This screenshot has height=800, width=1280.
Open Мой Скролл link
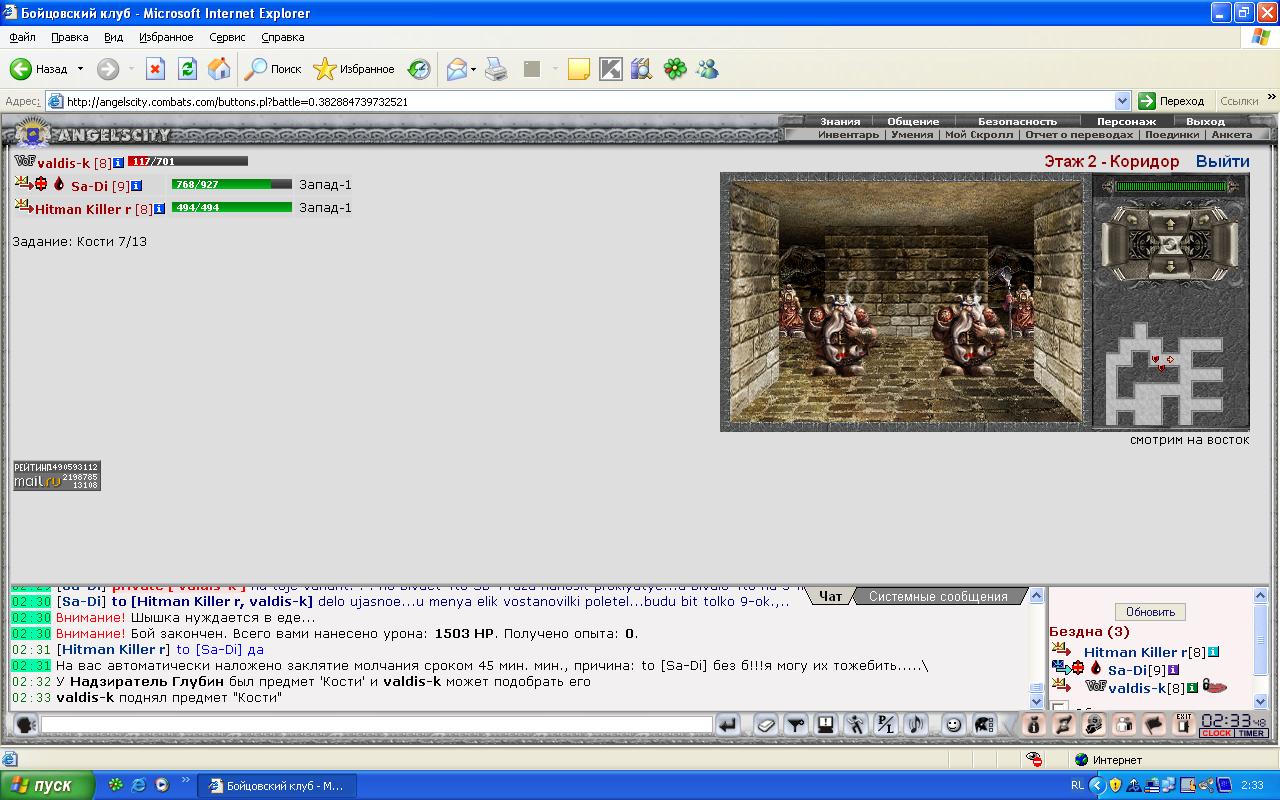[x=979, y=134]
